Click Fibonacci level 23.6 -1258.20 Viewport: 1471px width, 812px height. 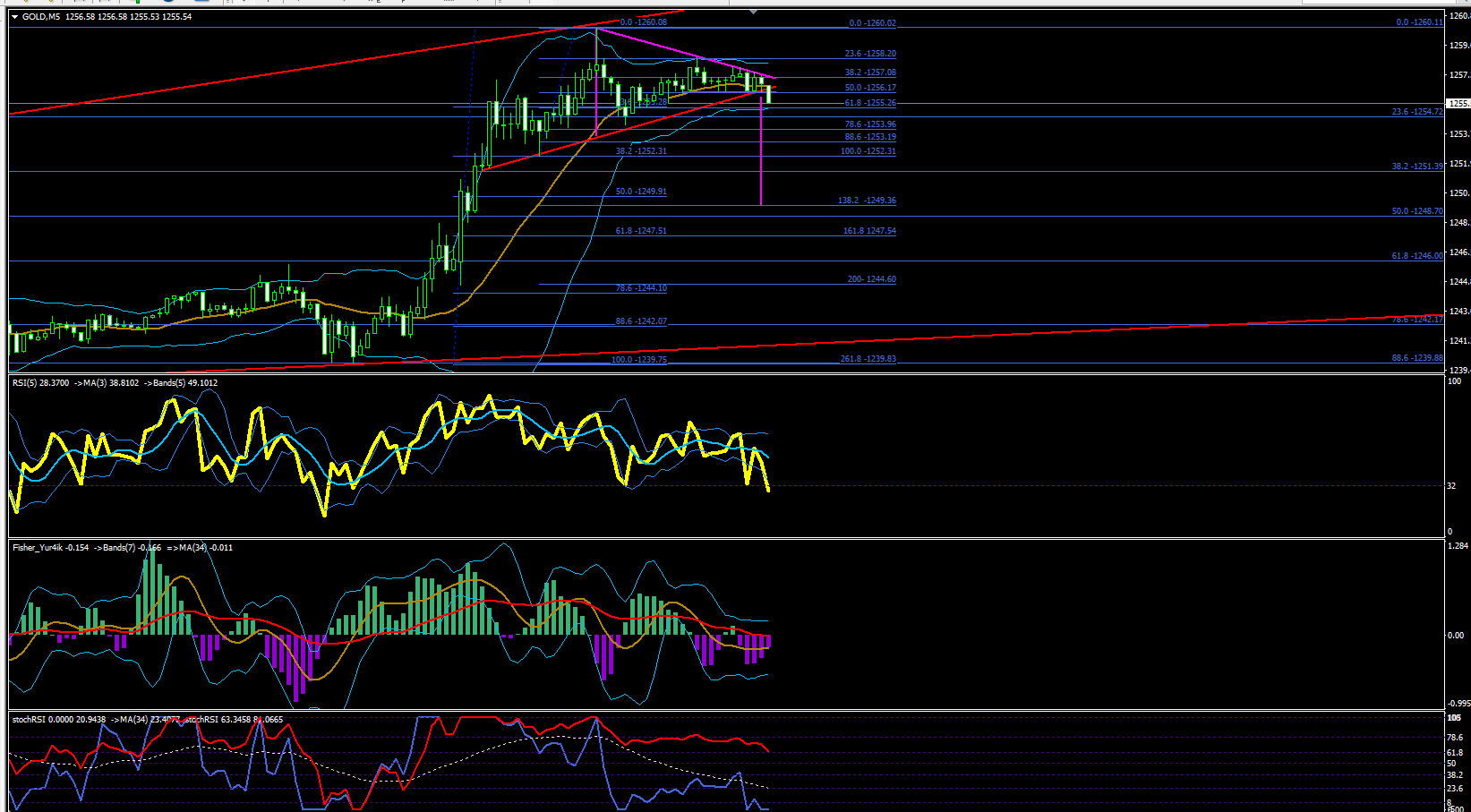pos(870,54)
